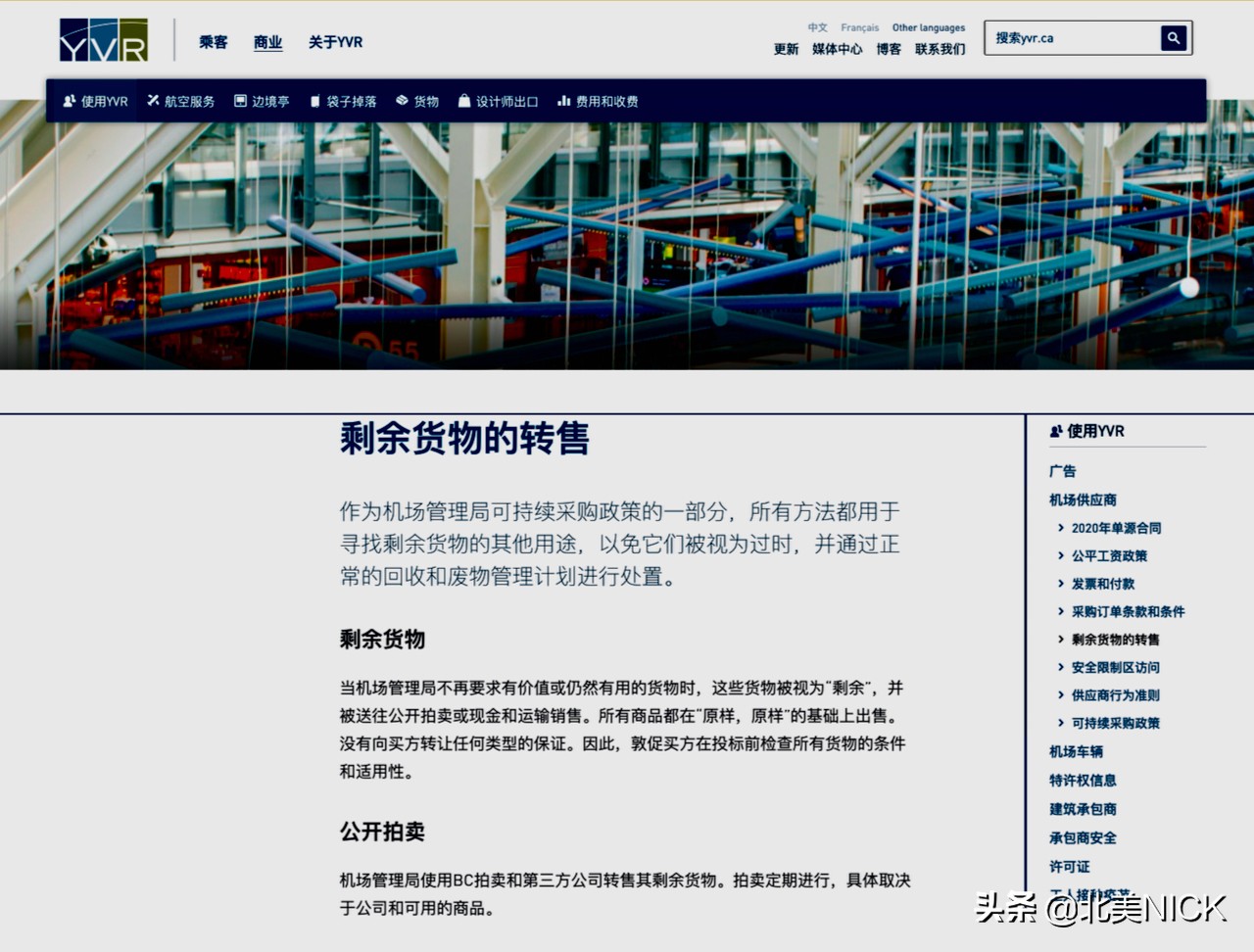
Task: Expand the 公平工资政策 chevron
Action: click(1062, 555)
